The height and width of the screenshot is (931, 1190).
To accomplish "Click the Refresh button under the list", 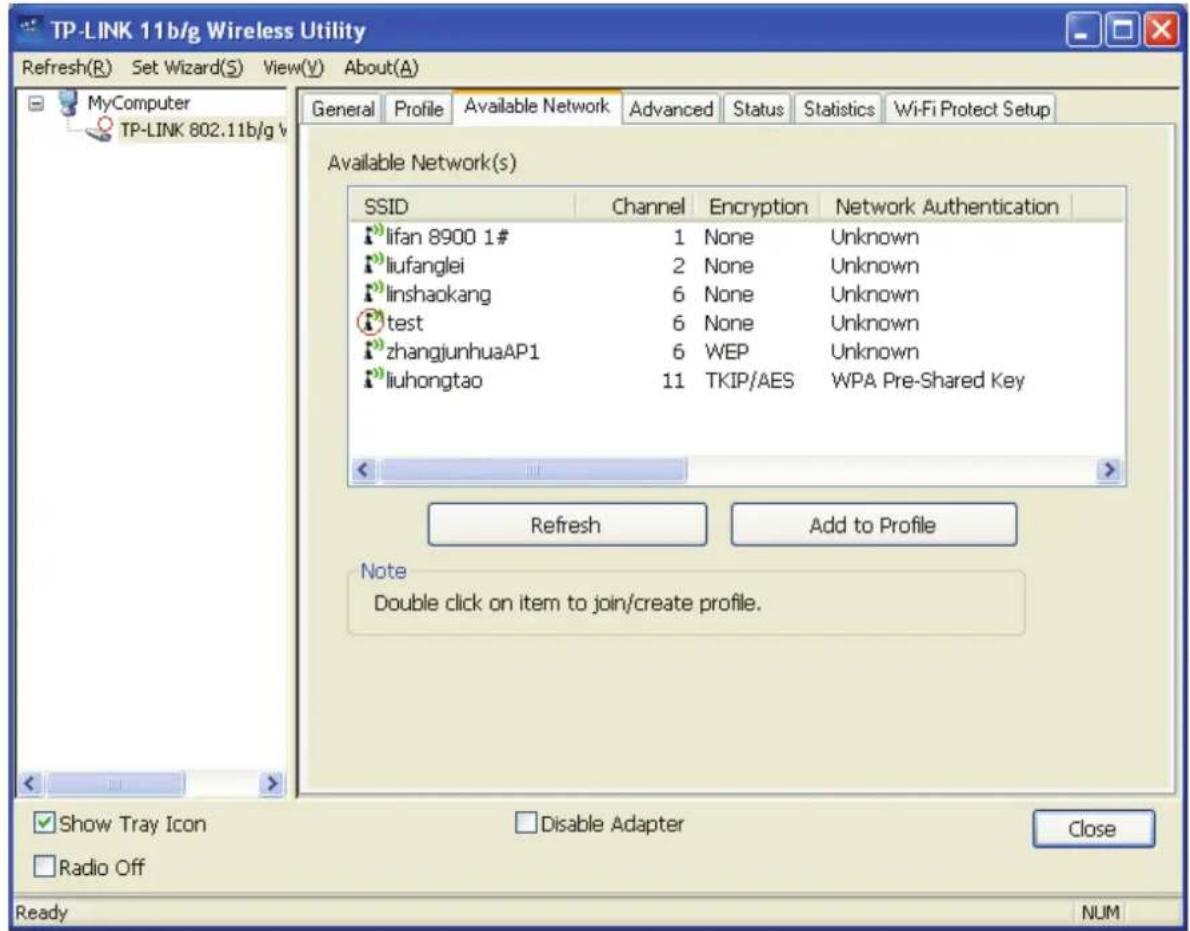I will point(567,524).
